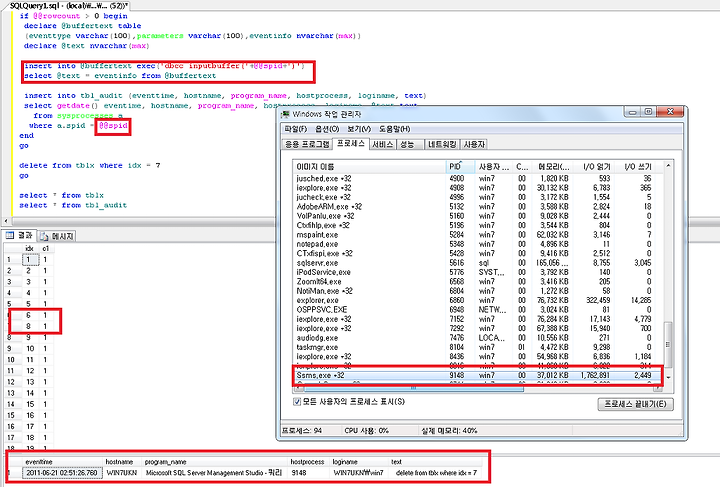Select the iPodService.exe process row

[478, 272]
